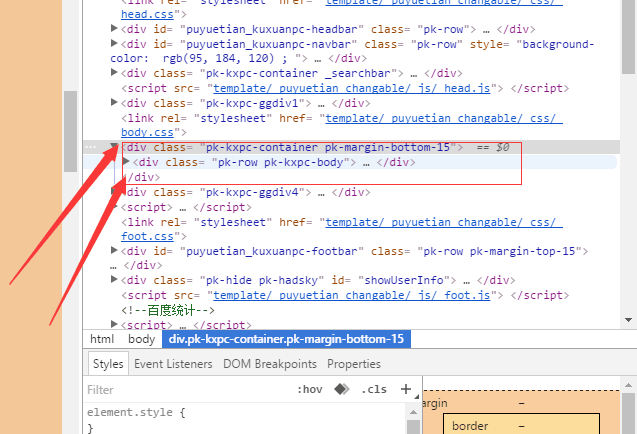Select the script line below pk-kxpc-ggdiv4
This screenshot has height=434, width=637.
pos(186,207)
